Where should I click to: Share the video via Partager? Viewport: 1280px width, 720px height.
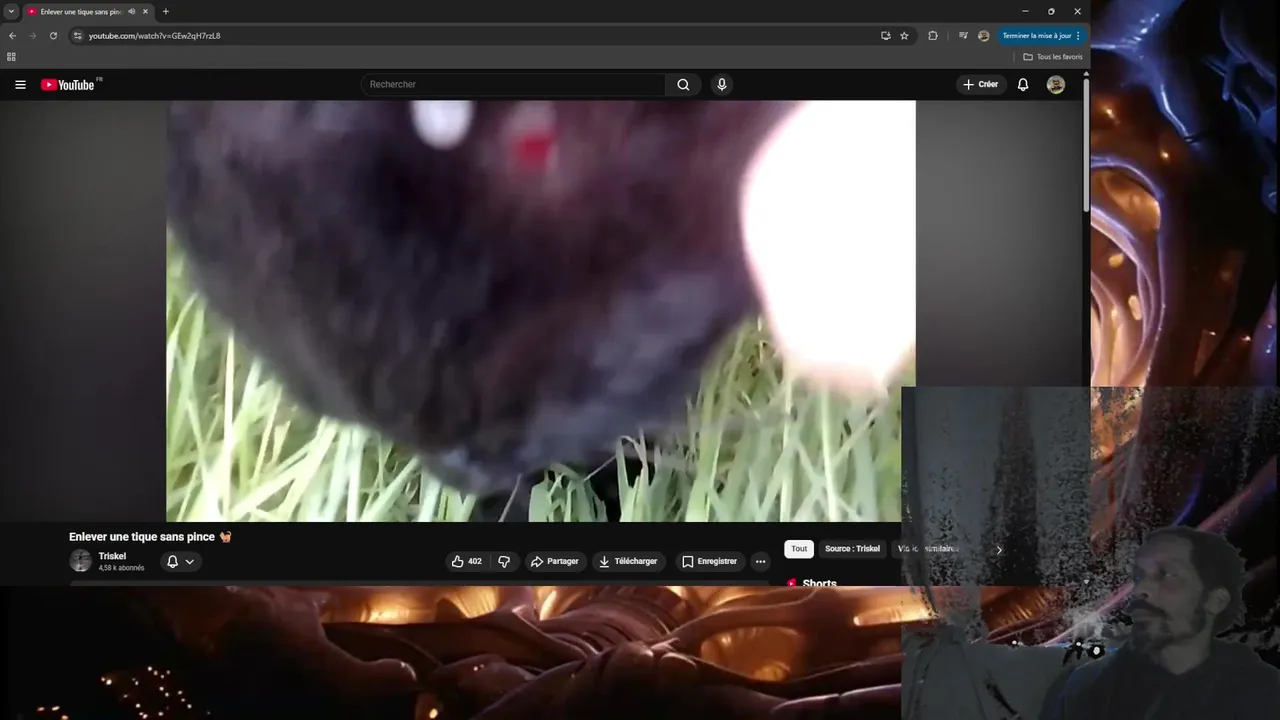click(x=554, y=562)
